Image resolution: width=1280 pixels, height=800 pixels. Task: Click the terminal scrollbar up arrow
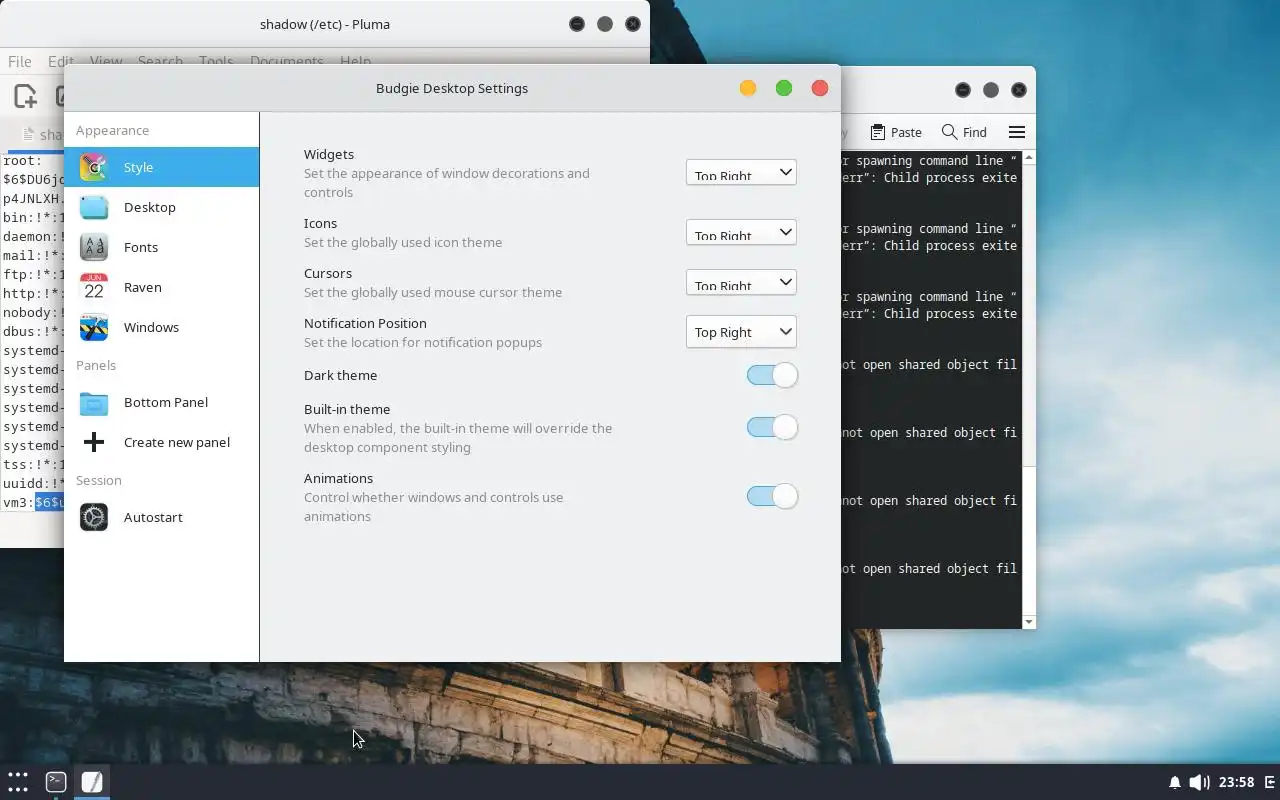click(1029, 158)
